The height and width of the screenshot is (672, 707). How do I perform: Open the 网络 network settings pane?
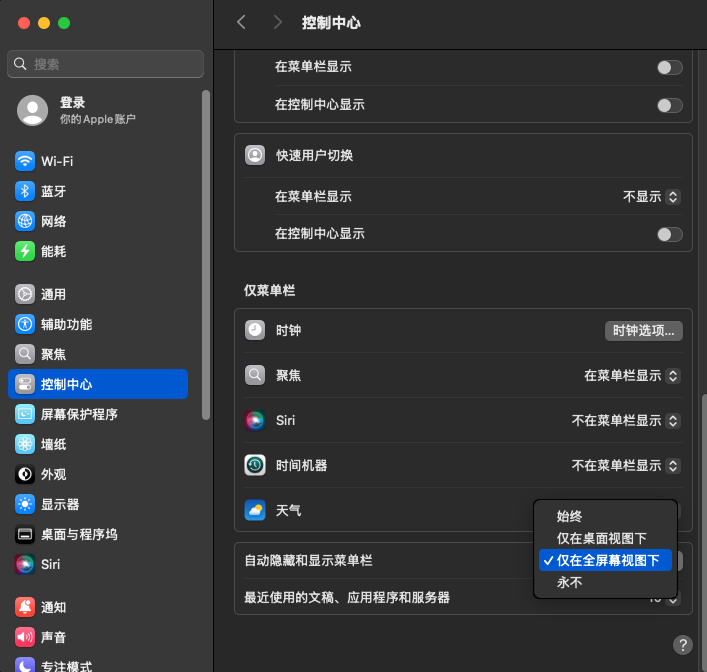[x=53, y=221]
